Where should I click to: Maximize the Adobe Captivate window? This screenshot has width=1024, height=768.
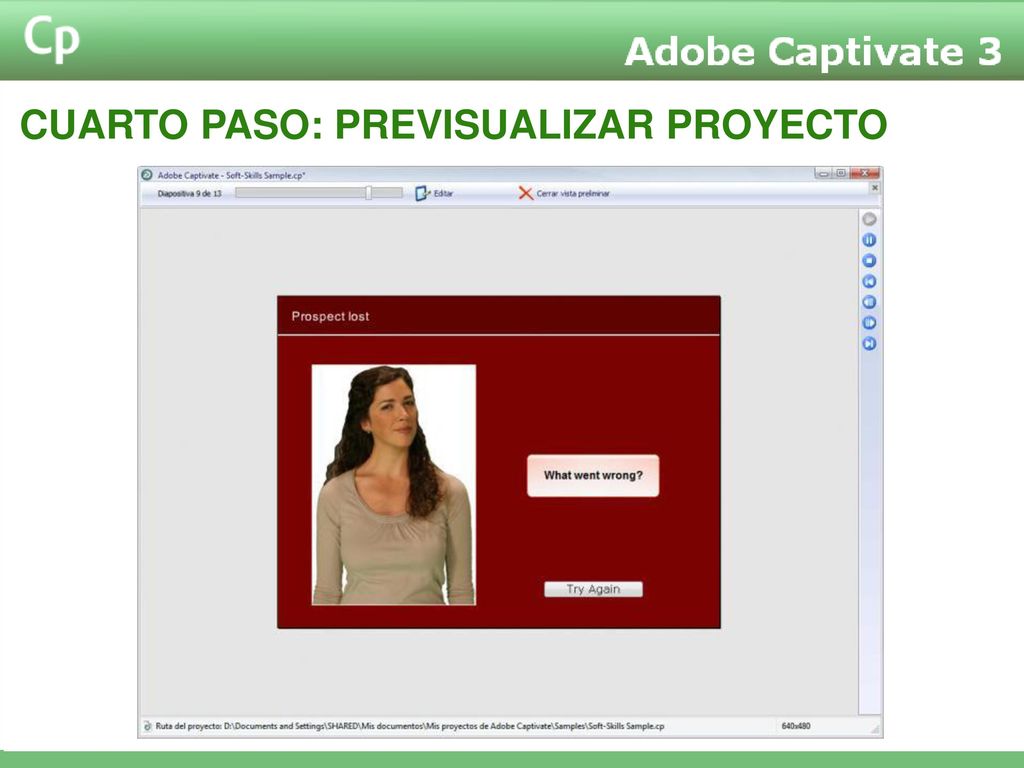coord(840,174)
